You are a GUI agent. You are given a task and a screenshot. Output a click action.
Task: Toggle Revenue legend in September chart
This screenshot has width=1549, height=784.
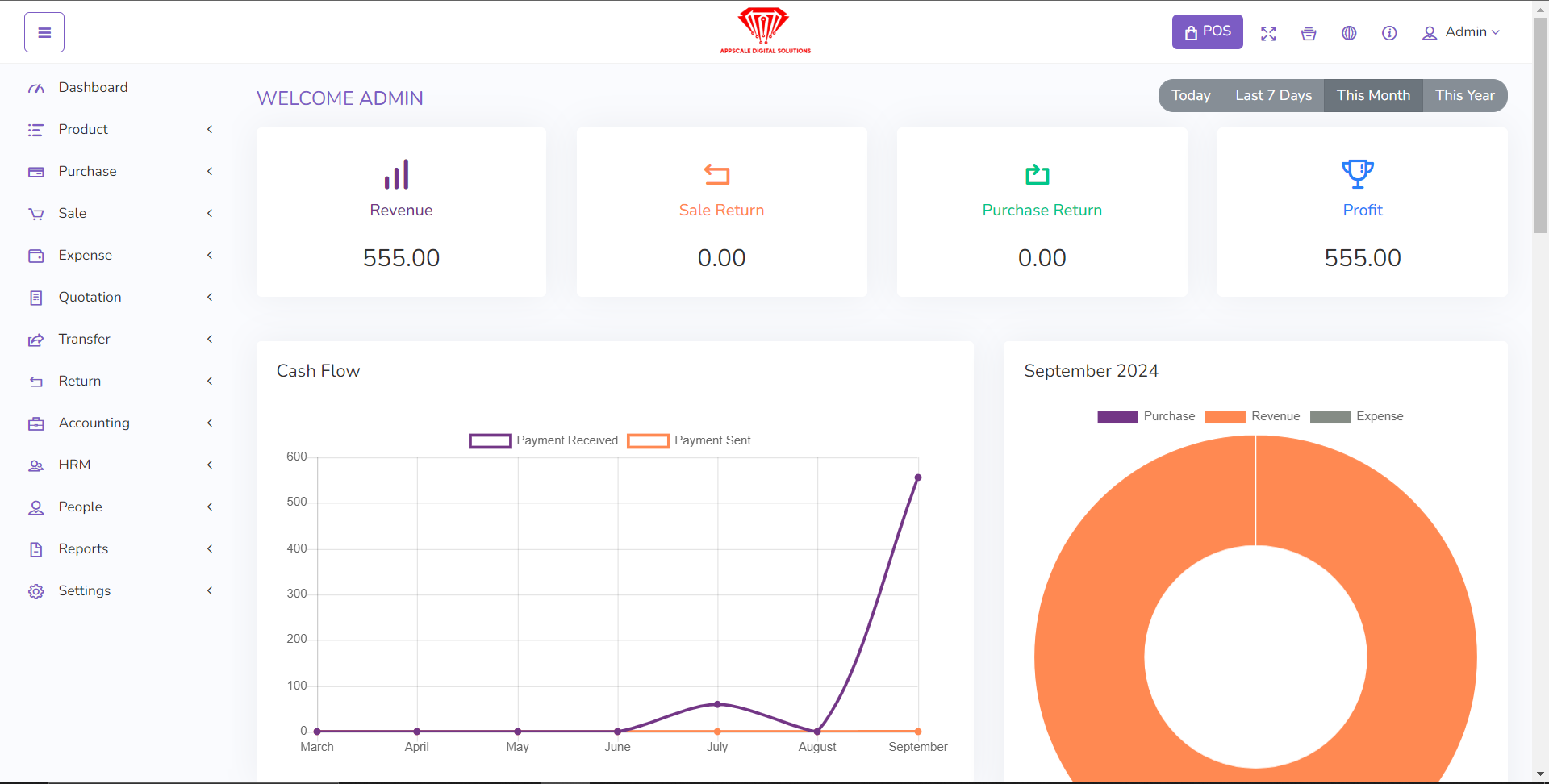[x=1252, y=416]
